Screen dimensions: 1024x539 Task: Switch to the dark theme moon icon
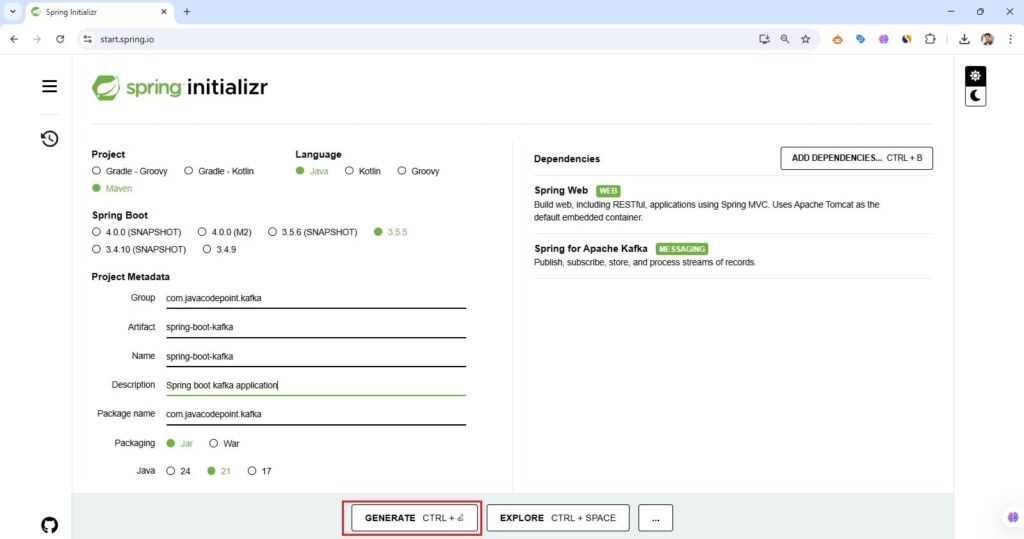pos(975,96)
